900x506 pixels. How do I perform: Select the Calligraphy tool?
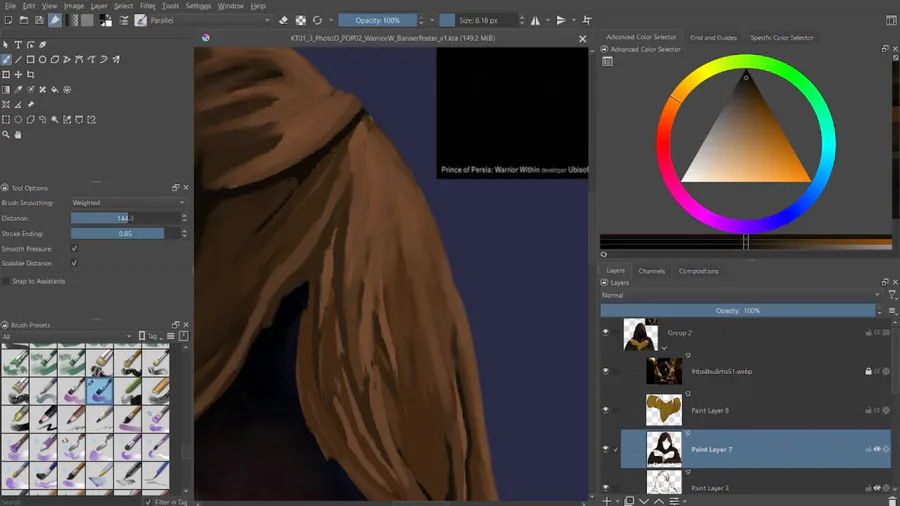[x=42, y=45]
